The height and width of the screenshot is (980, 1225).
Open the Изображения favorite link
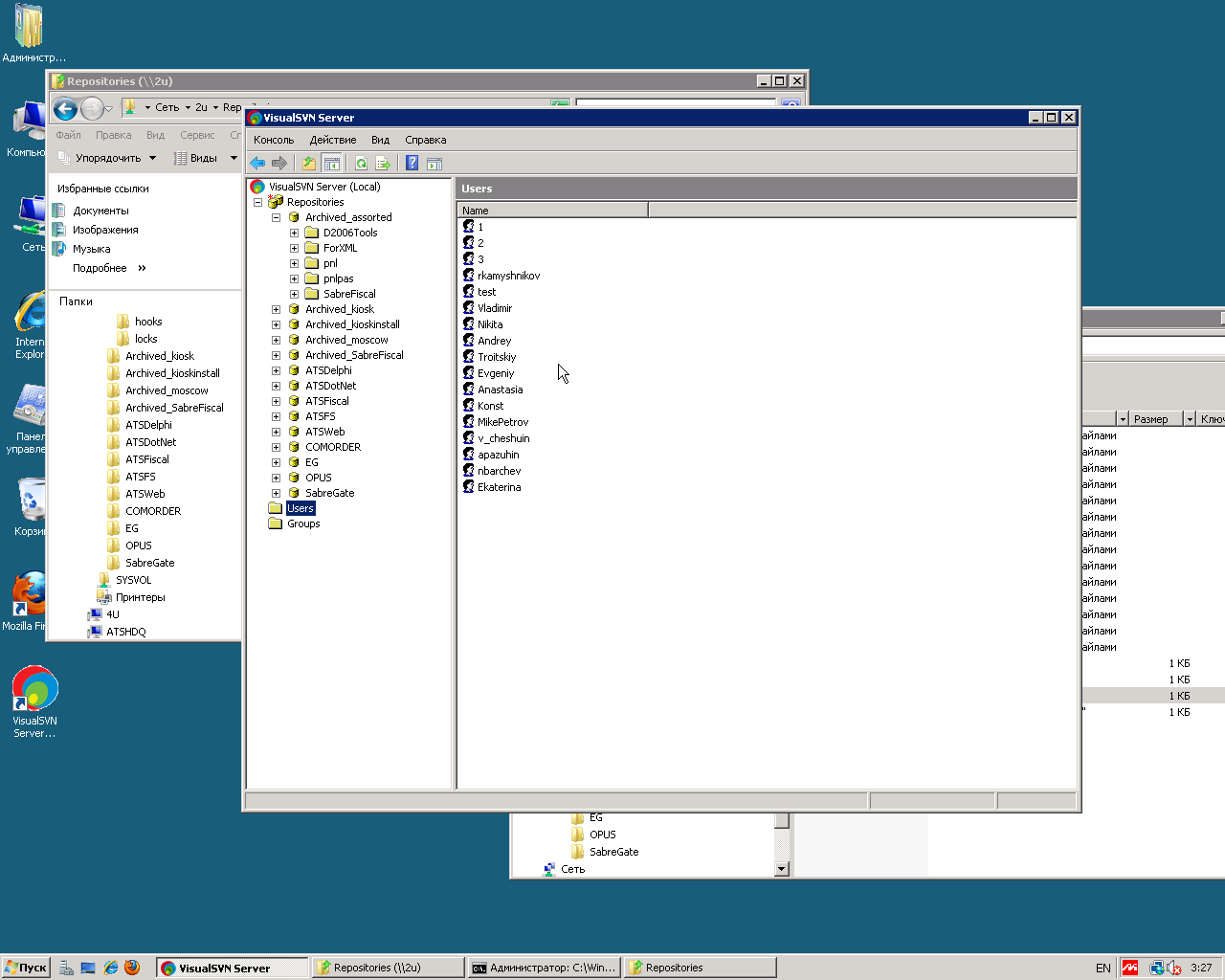pos(105,230)
